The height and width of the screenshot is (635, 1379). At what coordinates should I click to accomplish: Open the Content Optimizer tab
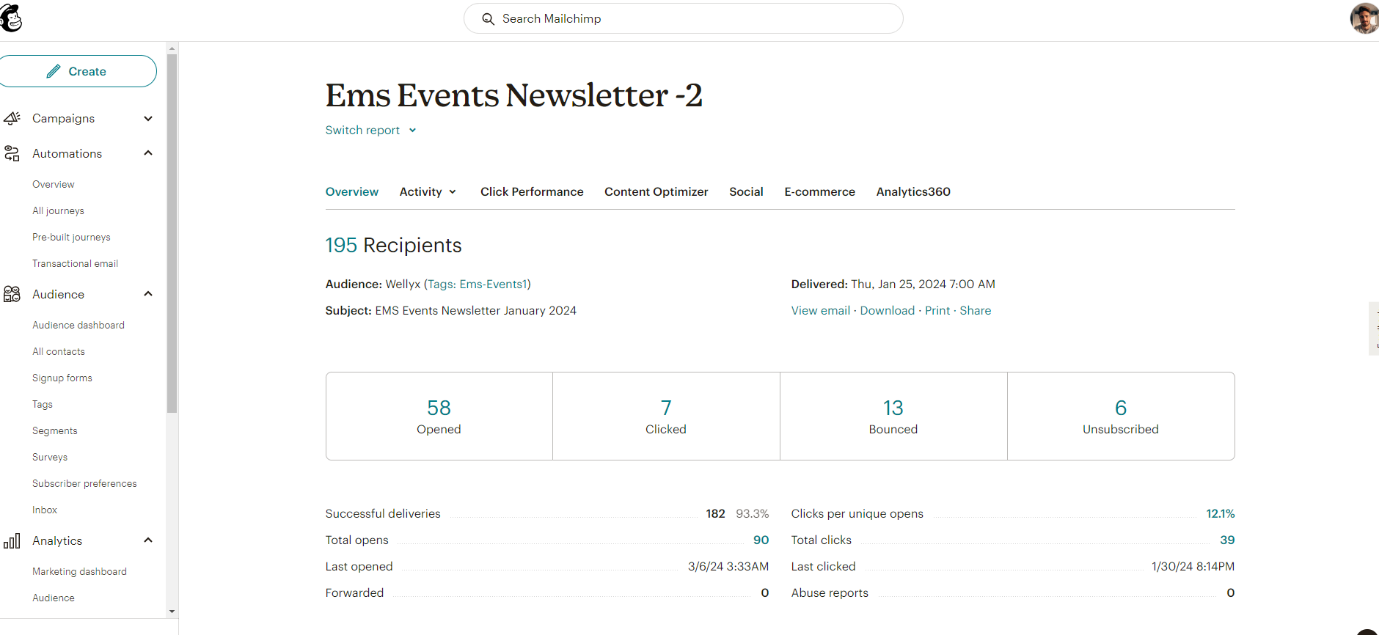pyautogui.click(x=656, y=192)
